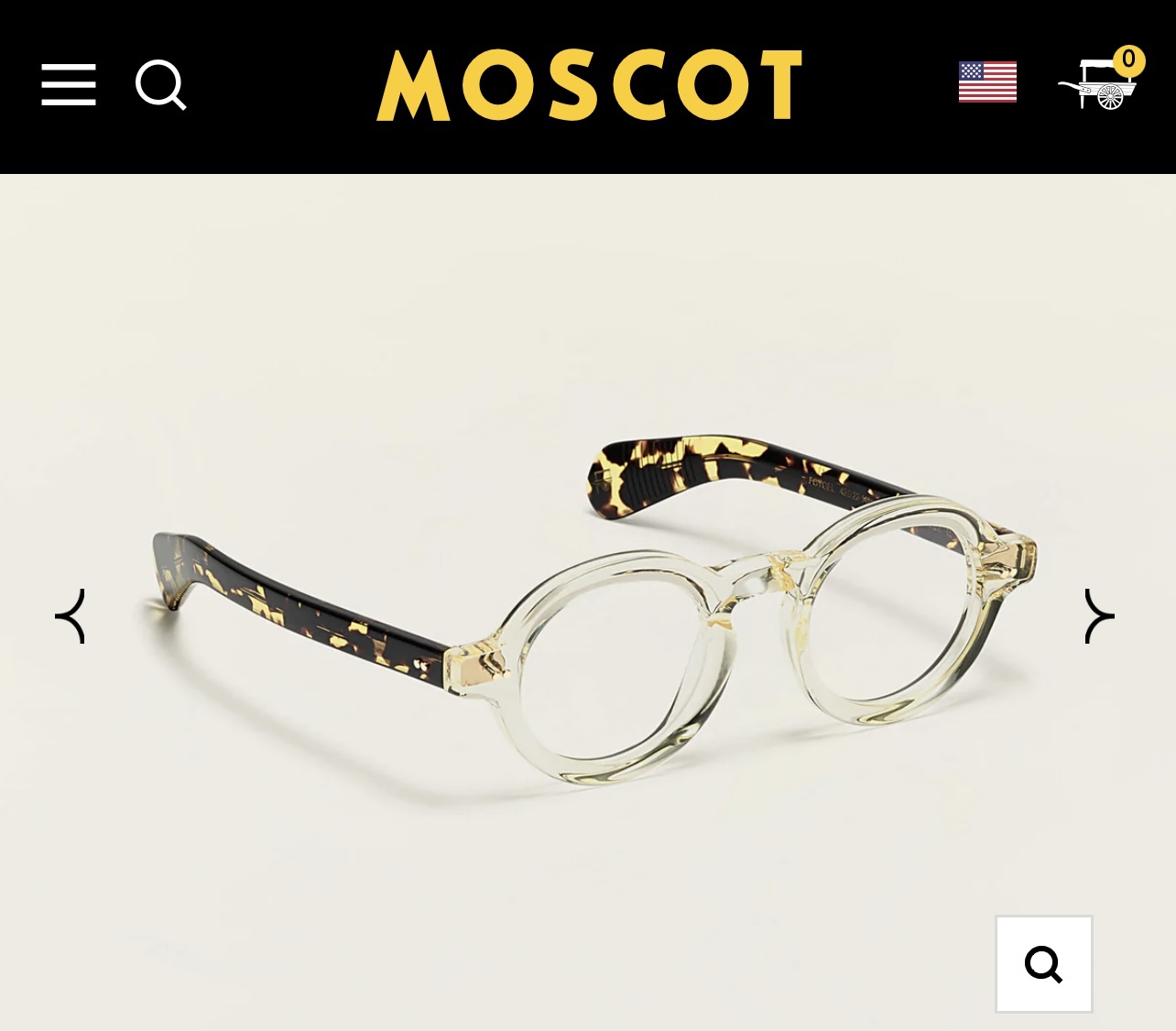This screenshot has width=1176, height=1031.
Task: Click the long tortoise temple arm on left
Action: (x=302, y=604)
